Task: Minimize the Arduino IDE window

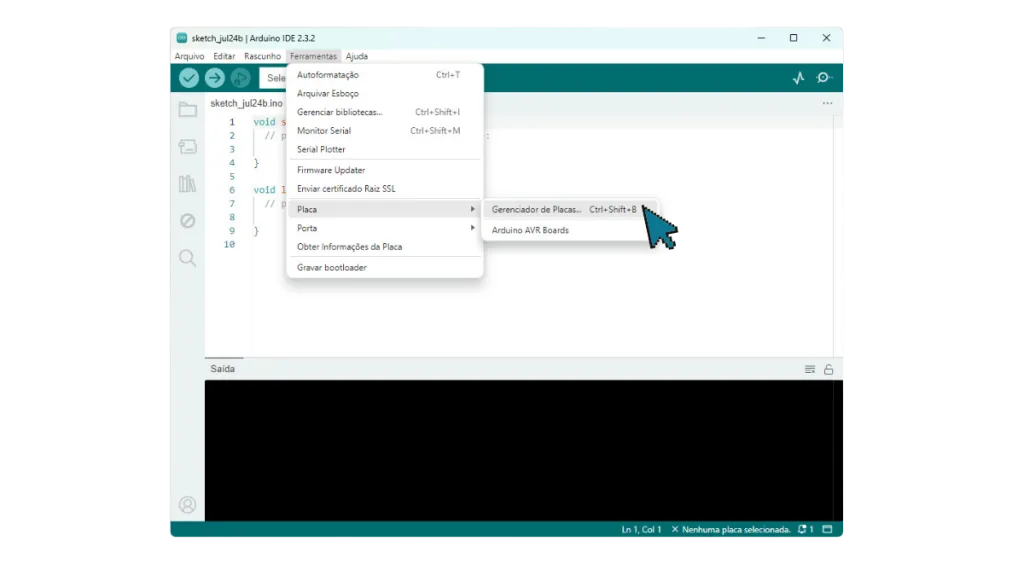Action: [x=761, y=38]
